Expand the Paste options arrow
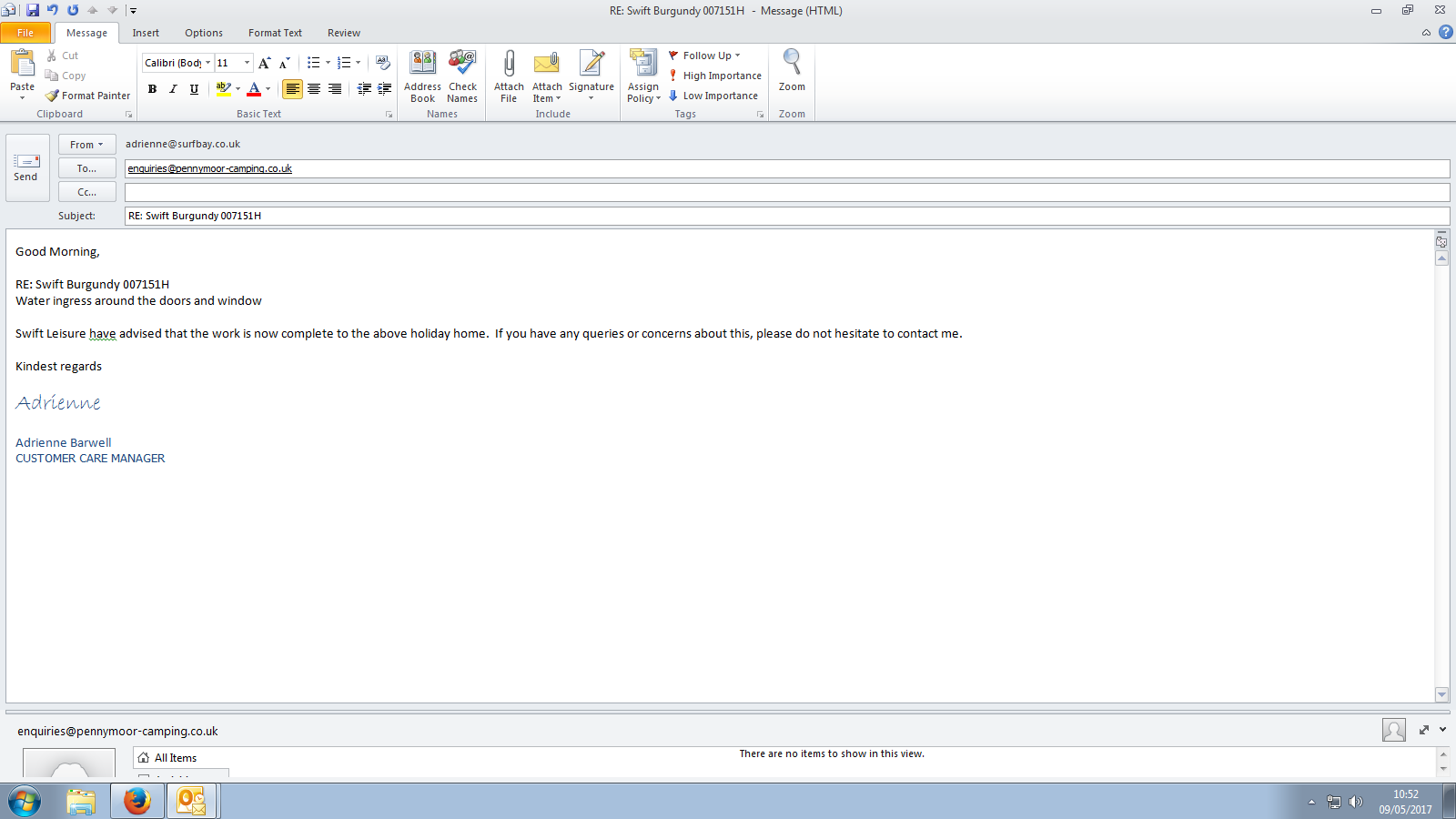Viewport: 1456px width, 819px height. click(x=22, y=97)
